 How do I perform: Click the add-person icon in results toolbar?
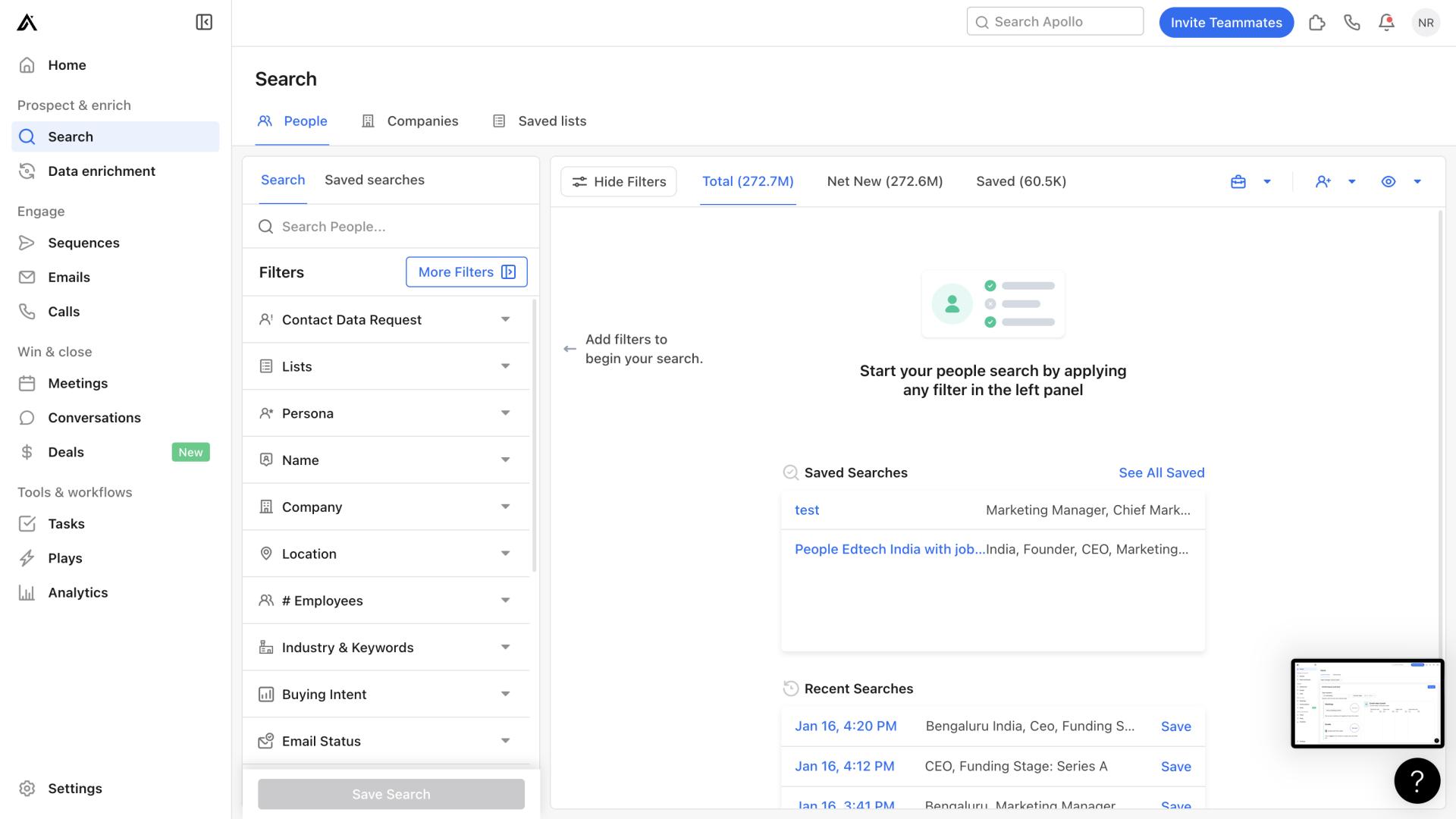[1323, 182]
